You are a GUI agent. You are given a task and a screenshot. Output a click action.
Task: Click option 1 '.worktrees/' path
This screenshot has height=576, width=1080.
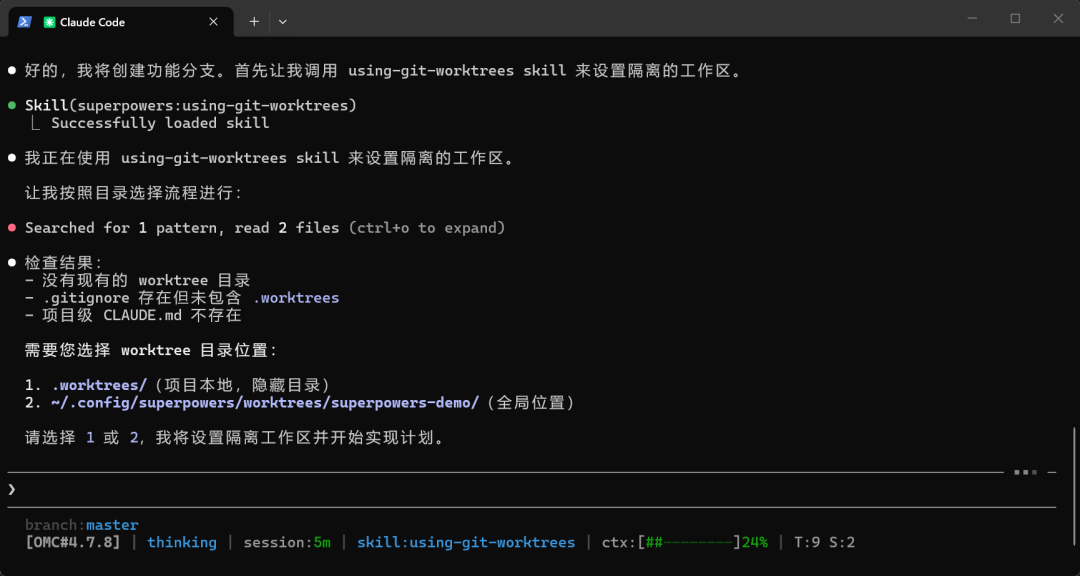[x=99, y=385]
